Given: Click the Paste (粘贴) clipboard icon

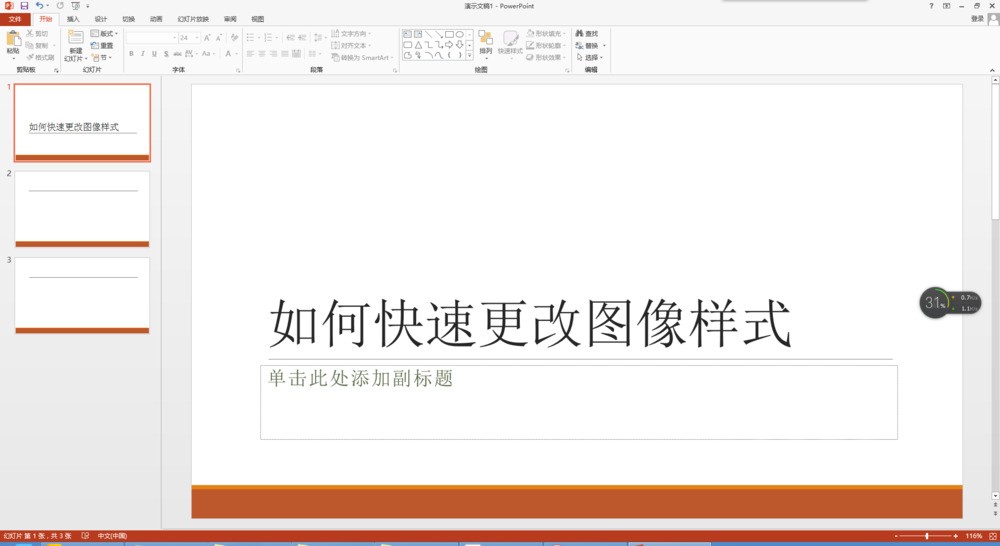Looking at the screenshot, I should point(13,39).
